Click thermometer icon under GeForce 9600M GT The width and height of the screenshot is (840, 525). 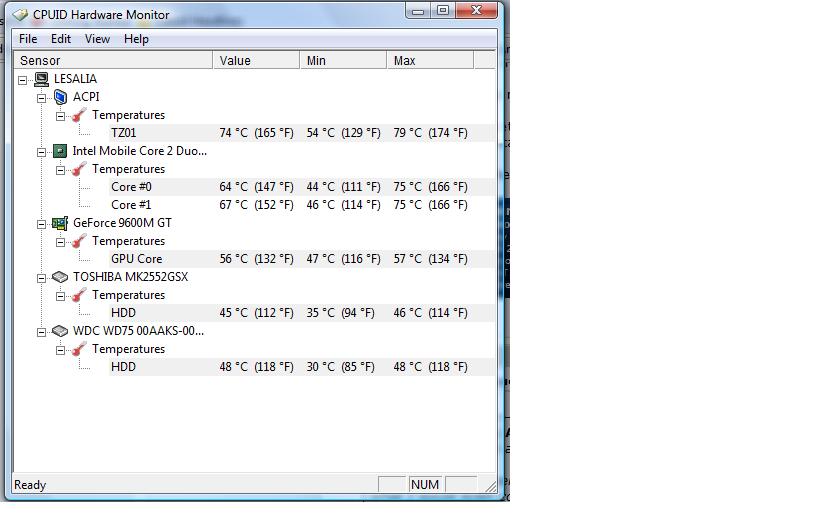pyautogui.click(x=79, y=241)
